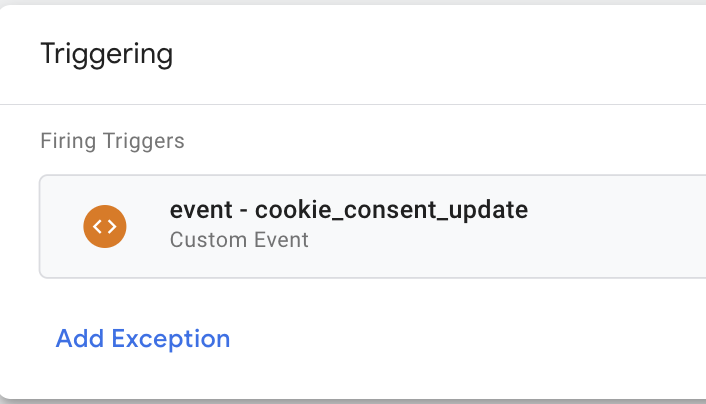Click the Custom Event subtitle text
Screen dimensions: 706x404
(239, 240)
